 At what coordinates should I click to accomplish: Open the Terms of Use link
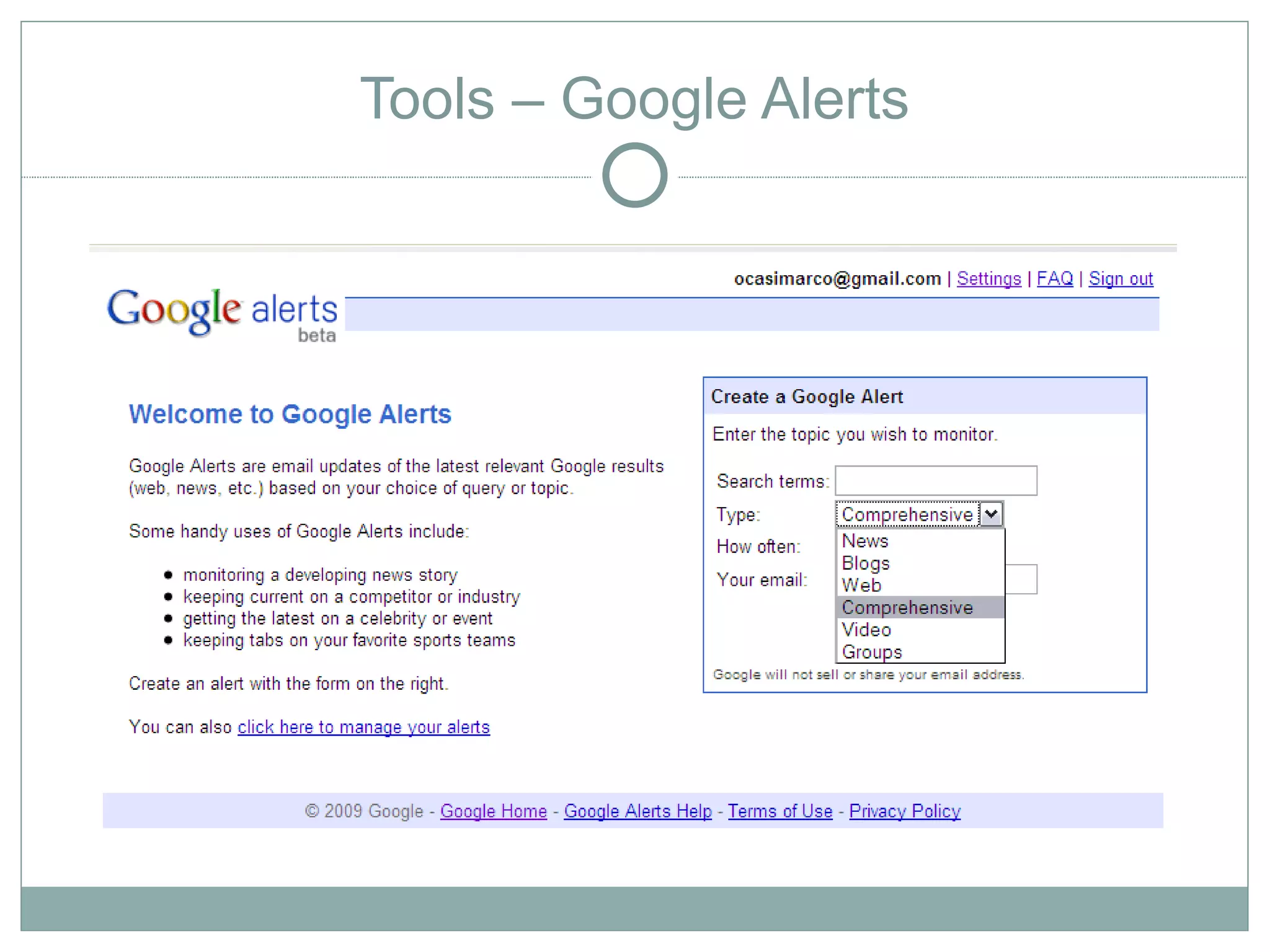click(780, 811)
